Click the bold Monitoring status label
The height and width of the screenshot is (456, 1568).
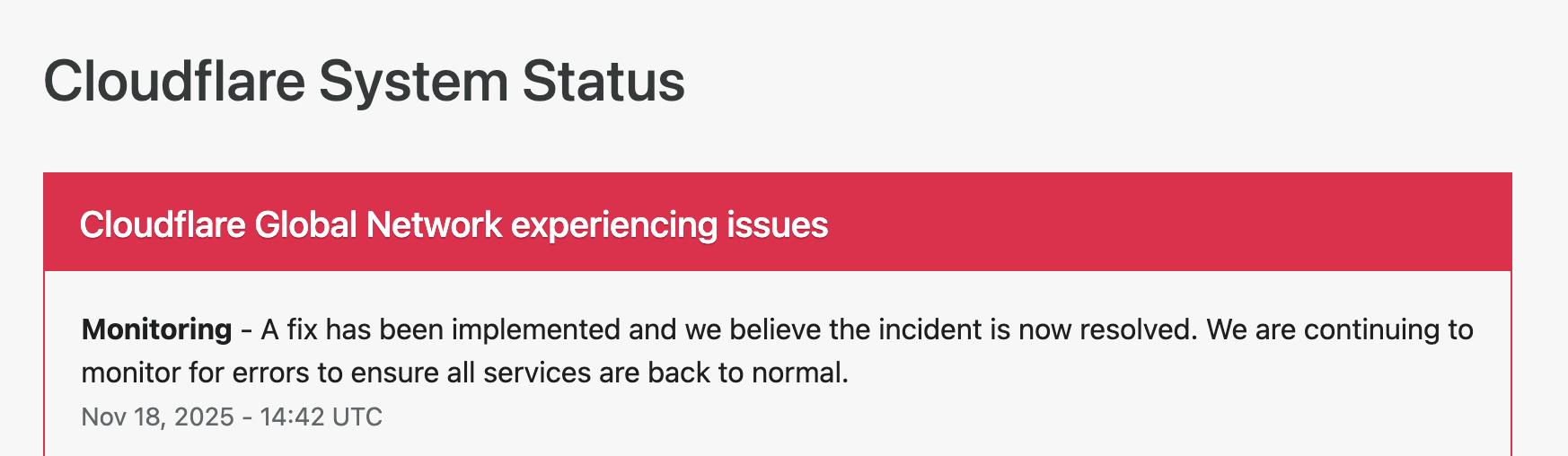156,329
